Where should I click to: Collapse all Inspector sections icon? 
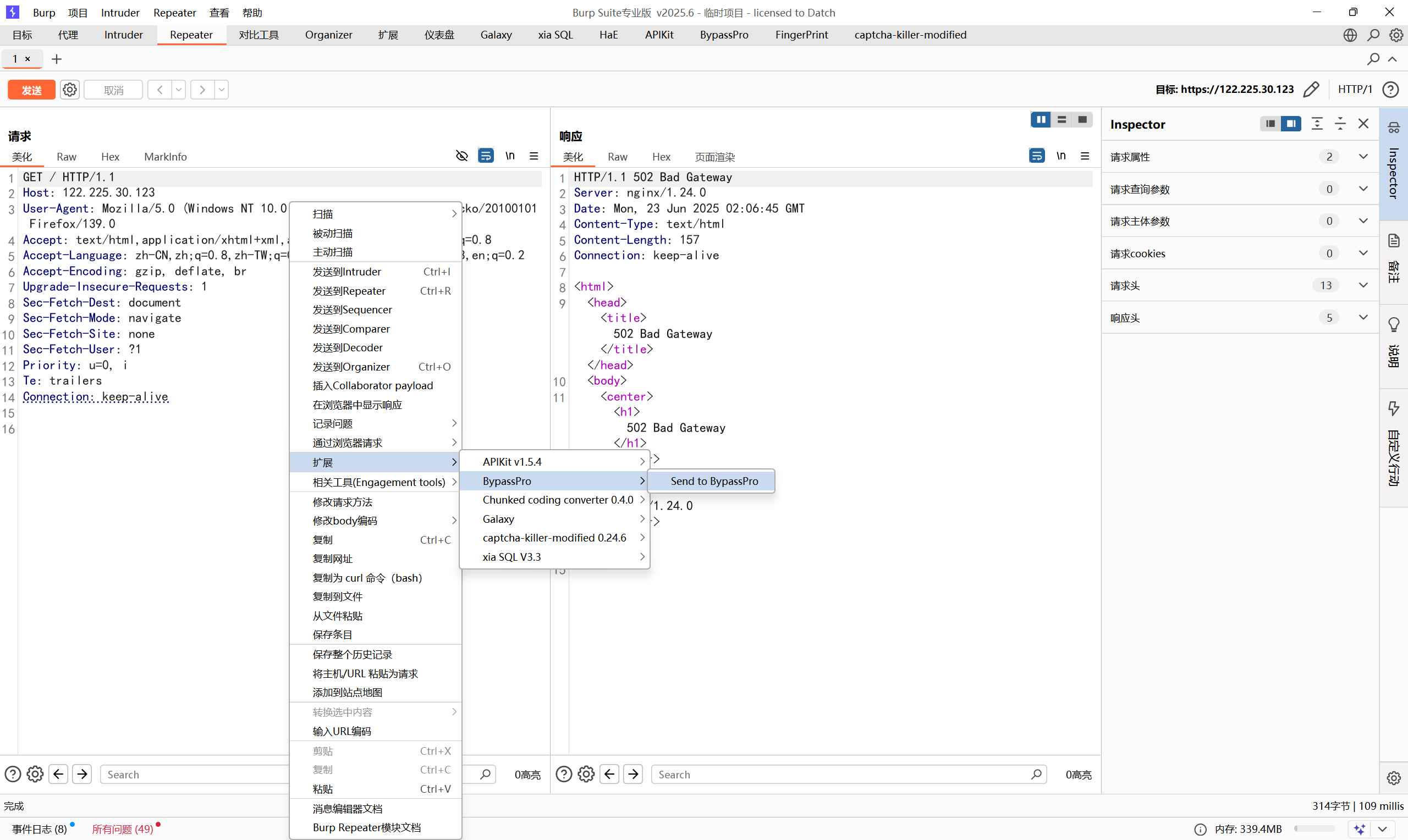click(x=1340, y=124)
